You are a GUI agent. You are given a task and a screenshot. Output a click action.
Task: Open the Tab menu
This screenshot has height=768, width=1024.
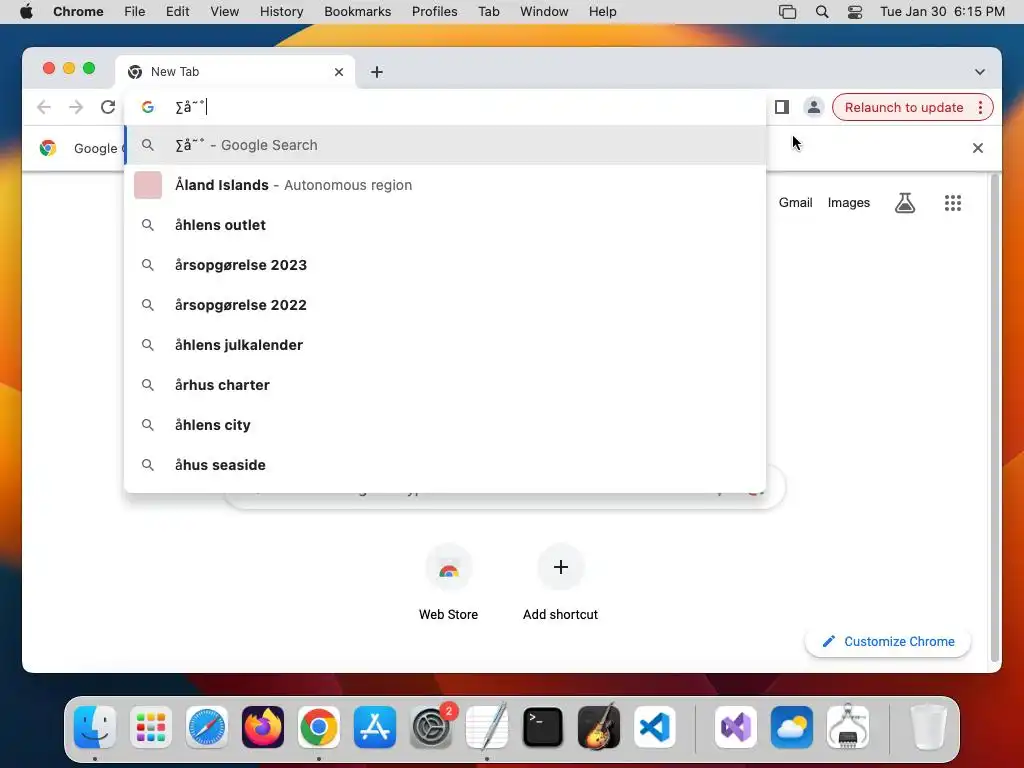pyautogui.click(x=488, y=12)
